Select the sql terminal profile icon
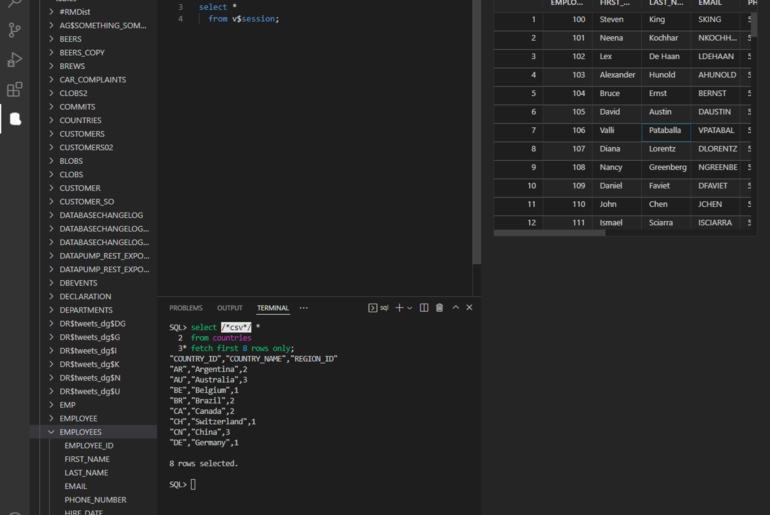This screenshot has width=770, height=515. pos(373,308)
